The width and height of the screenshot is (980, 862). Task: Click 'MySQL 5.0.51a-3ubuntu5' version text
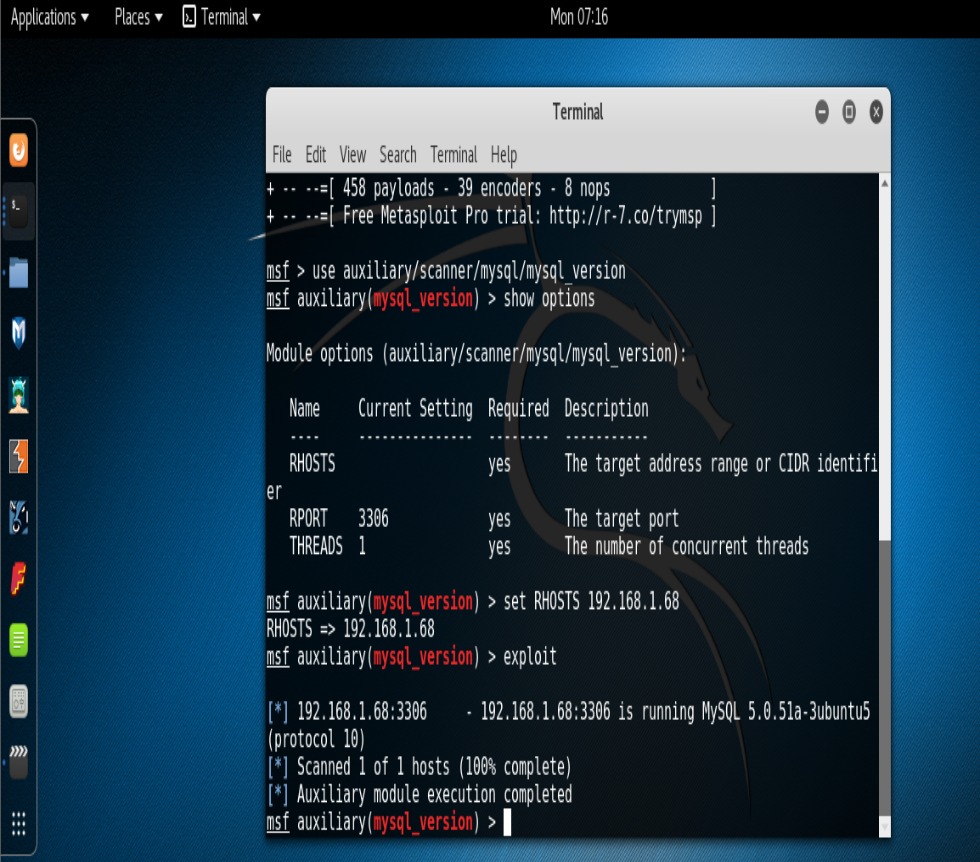(x=786, y=712)
